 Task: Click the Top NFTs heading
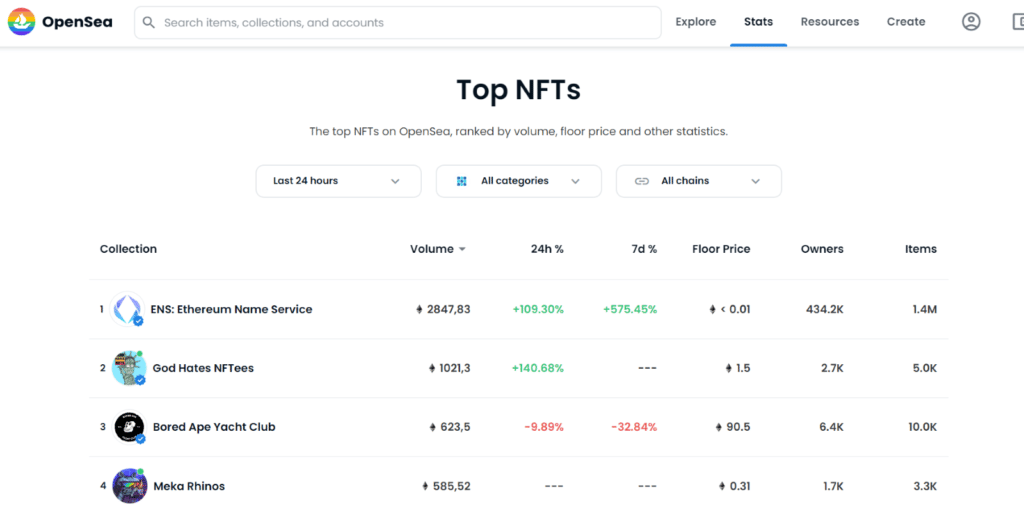click(519, 89)
